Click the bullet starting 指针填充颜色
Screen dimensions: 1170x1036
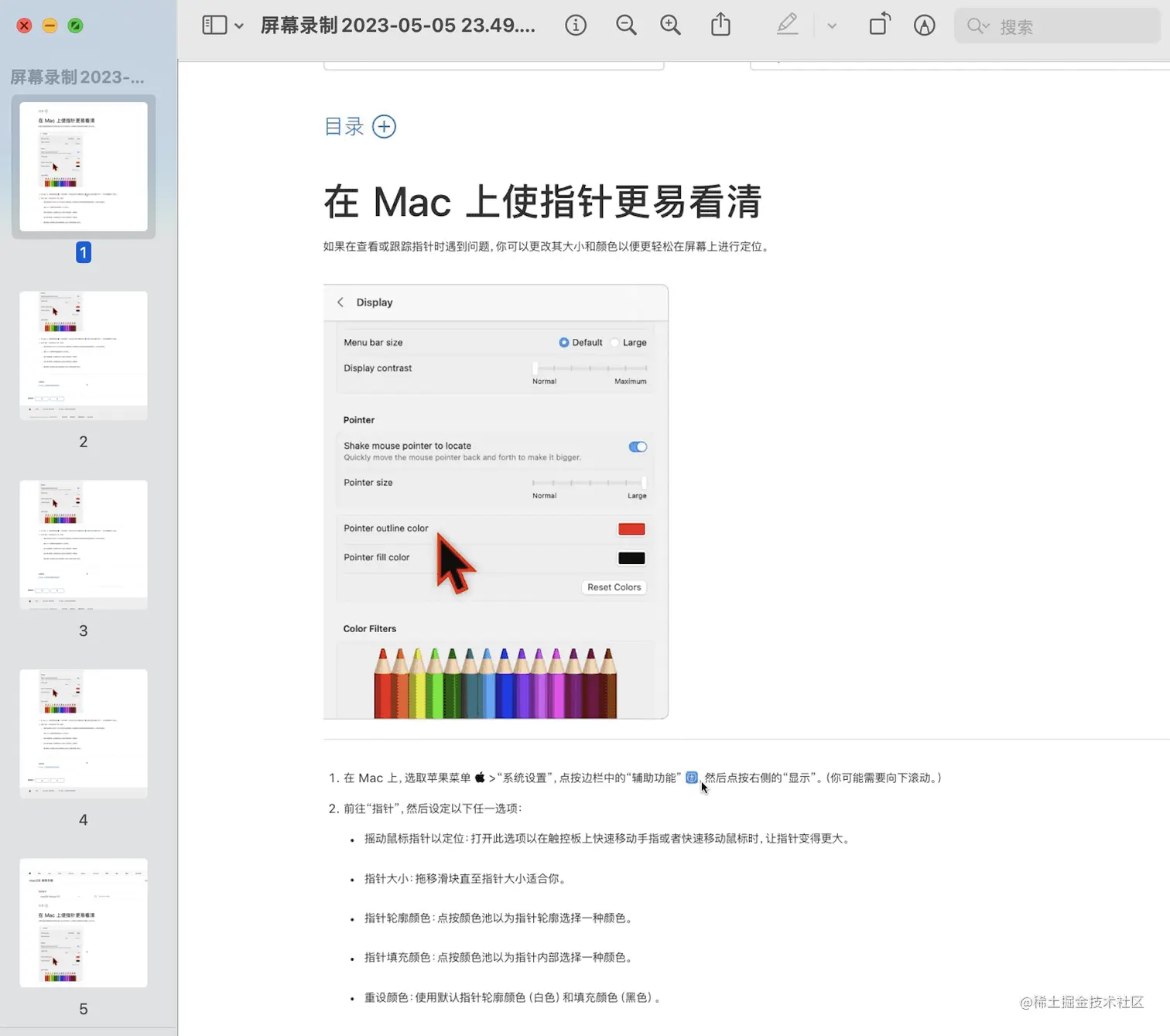[x=500, y=958]
